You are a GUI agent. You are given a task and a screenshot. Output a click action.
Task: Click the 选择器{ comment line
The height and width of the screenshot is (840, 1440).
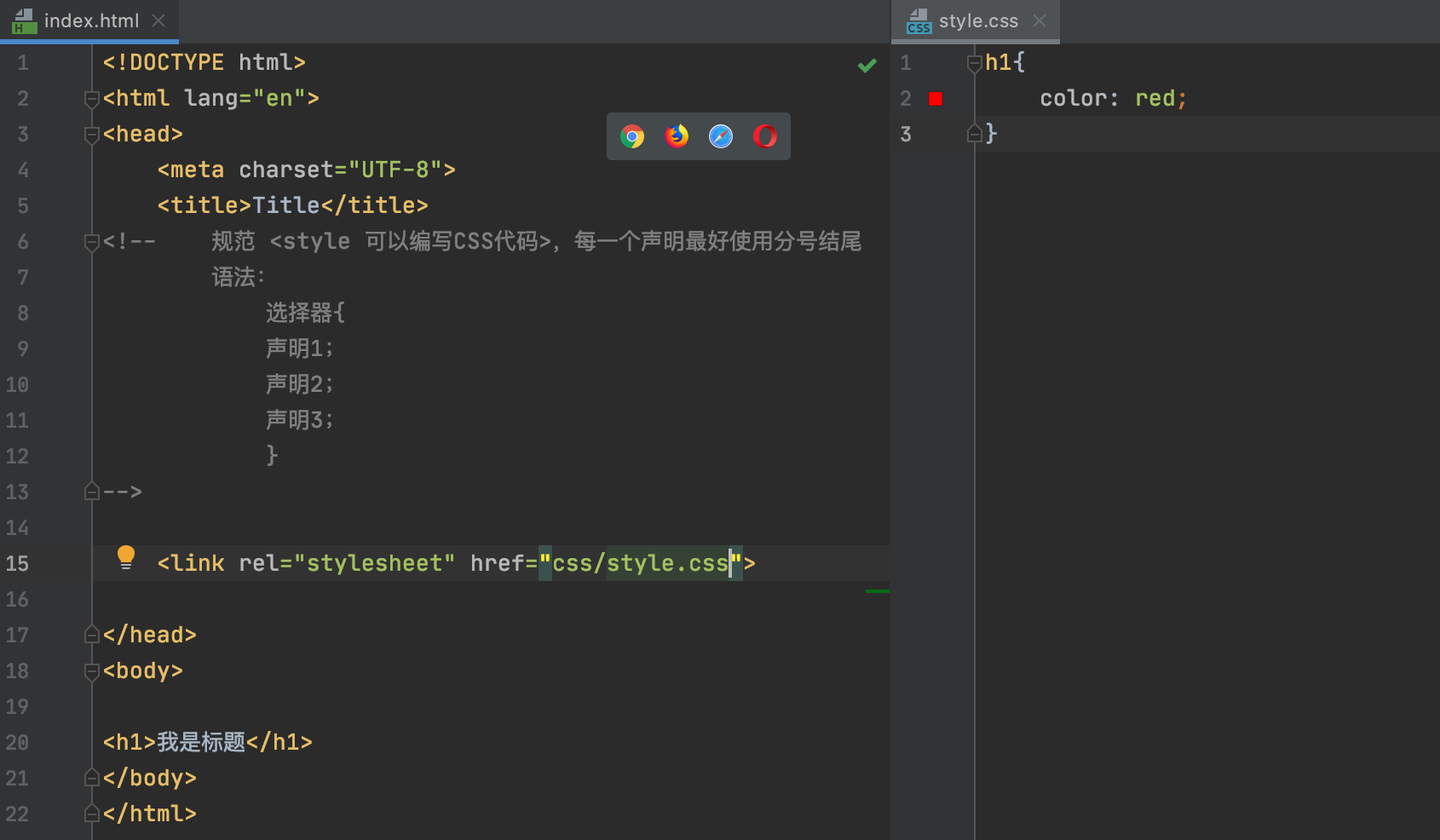point(306,313)
